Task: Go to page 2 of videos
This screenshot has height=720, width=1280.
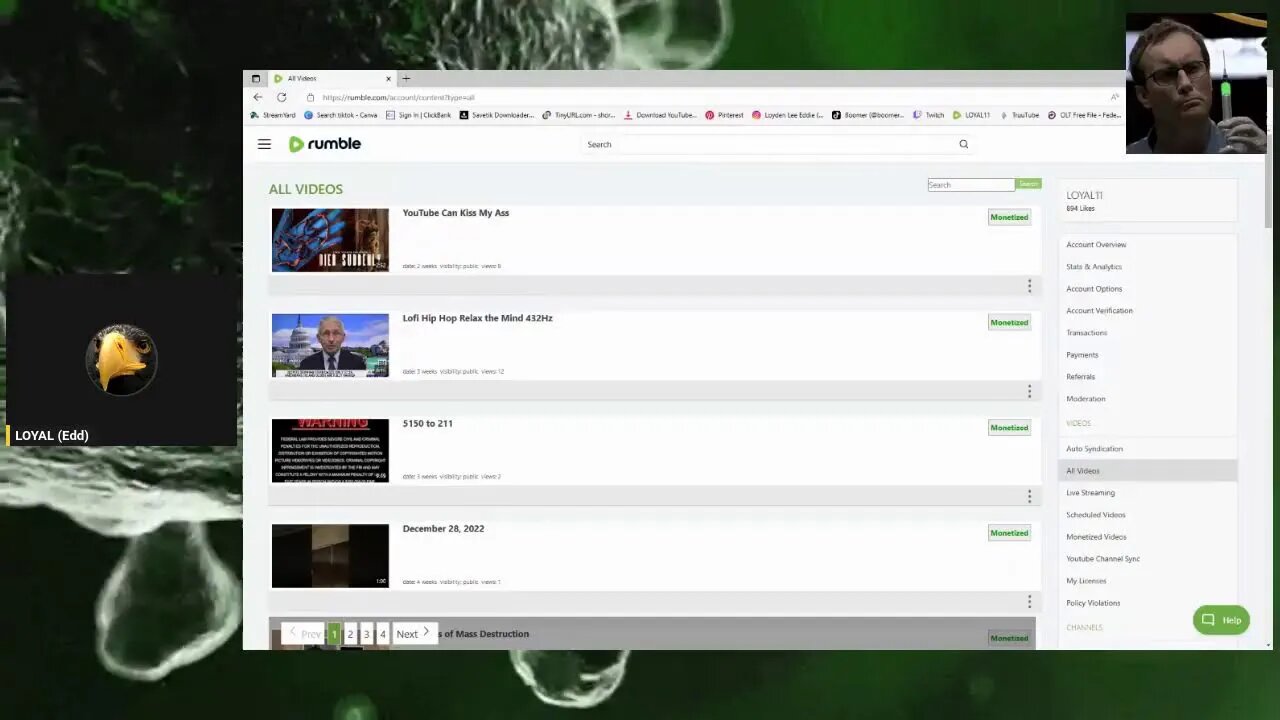Action: [x=350, y=634]
